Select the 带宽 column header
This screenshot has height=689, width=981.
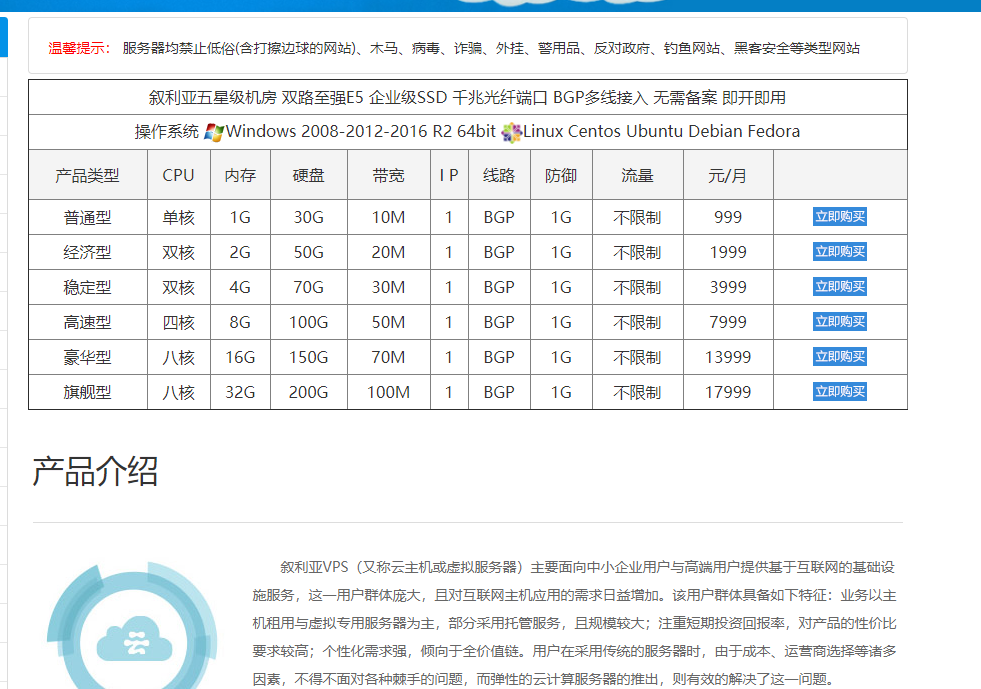coord(388,175)
